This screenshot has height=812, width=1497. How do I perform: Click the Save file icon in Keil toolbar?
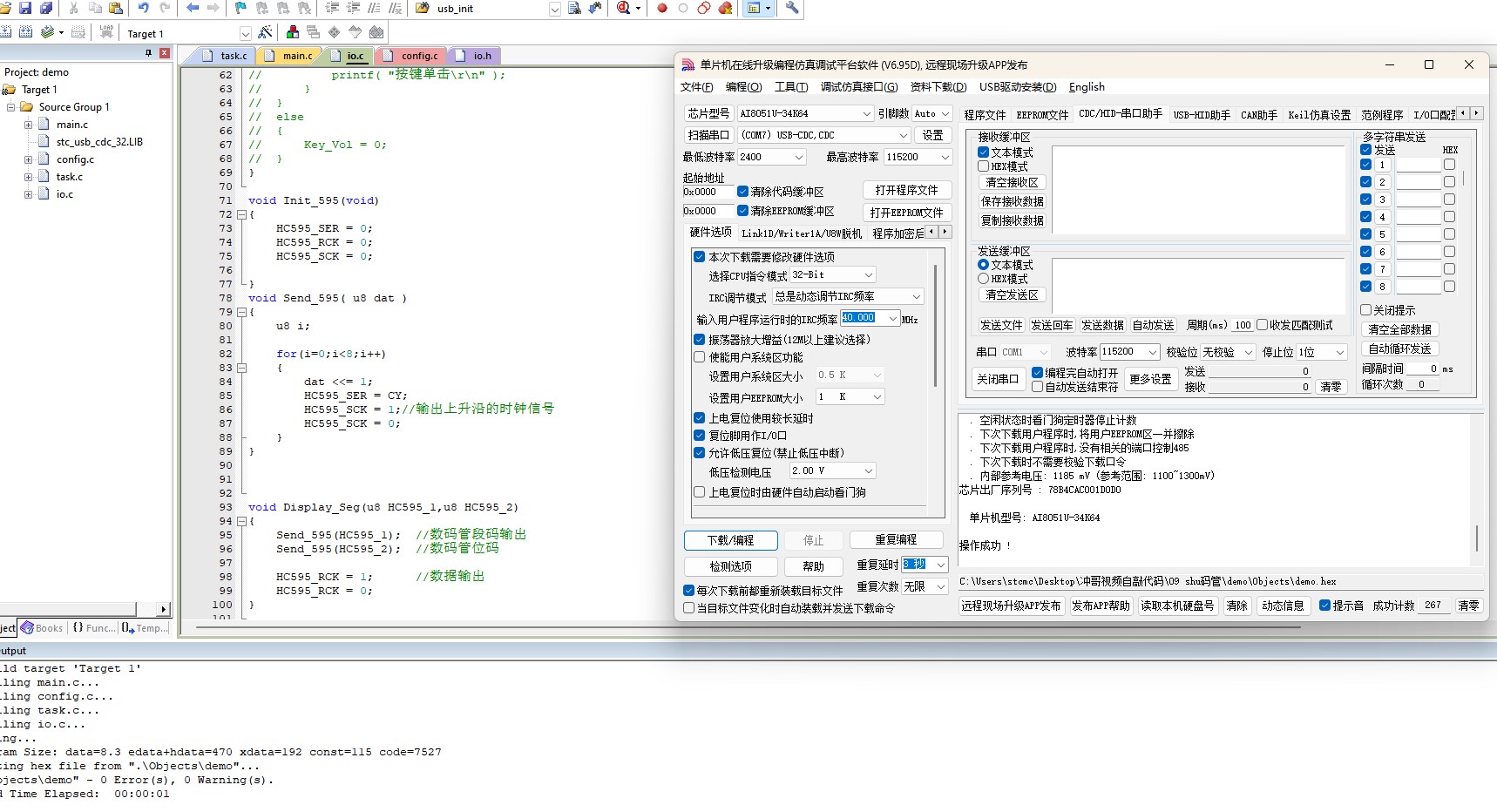click(24, 8)
